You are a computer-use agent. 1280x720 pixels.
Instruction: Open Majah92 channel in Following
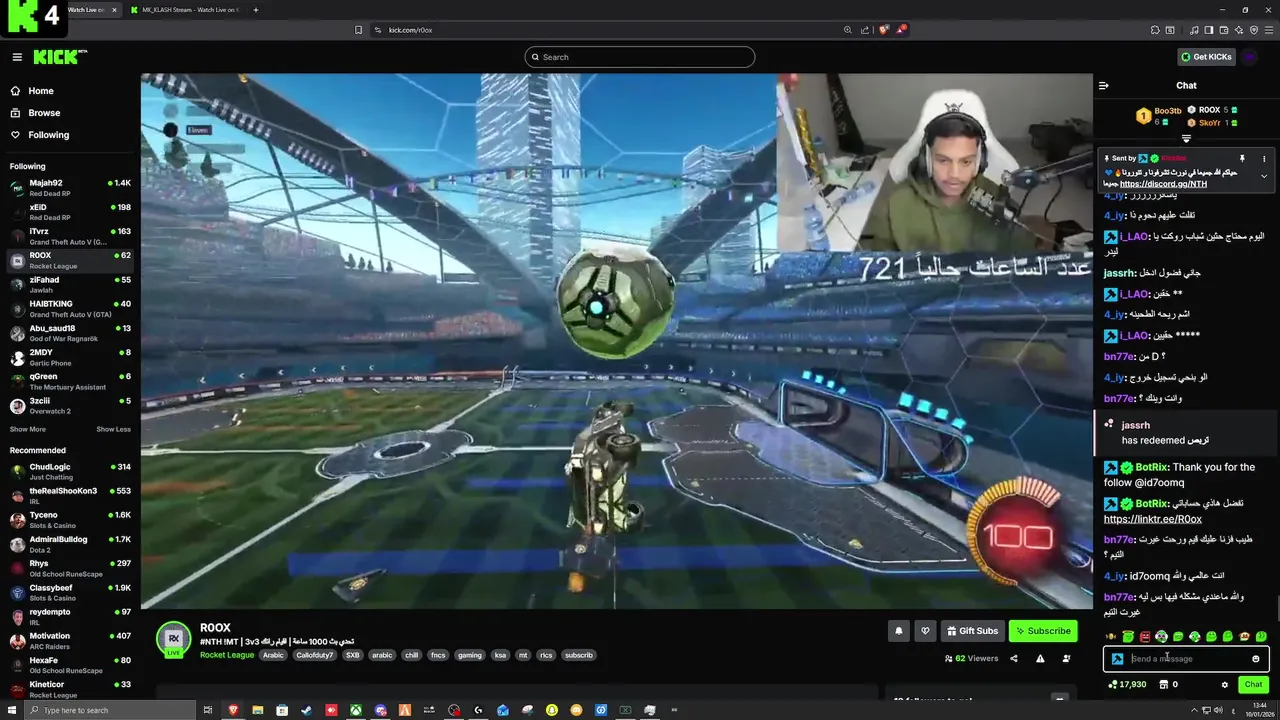[x=70, y=187]
